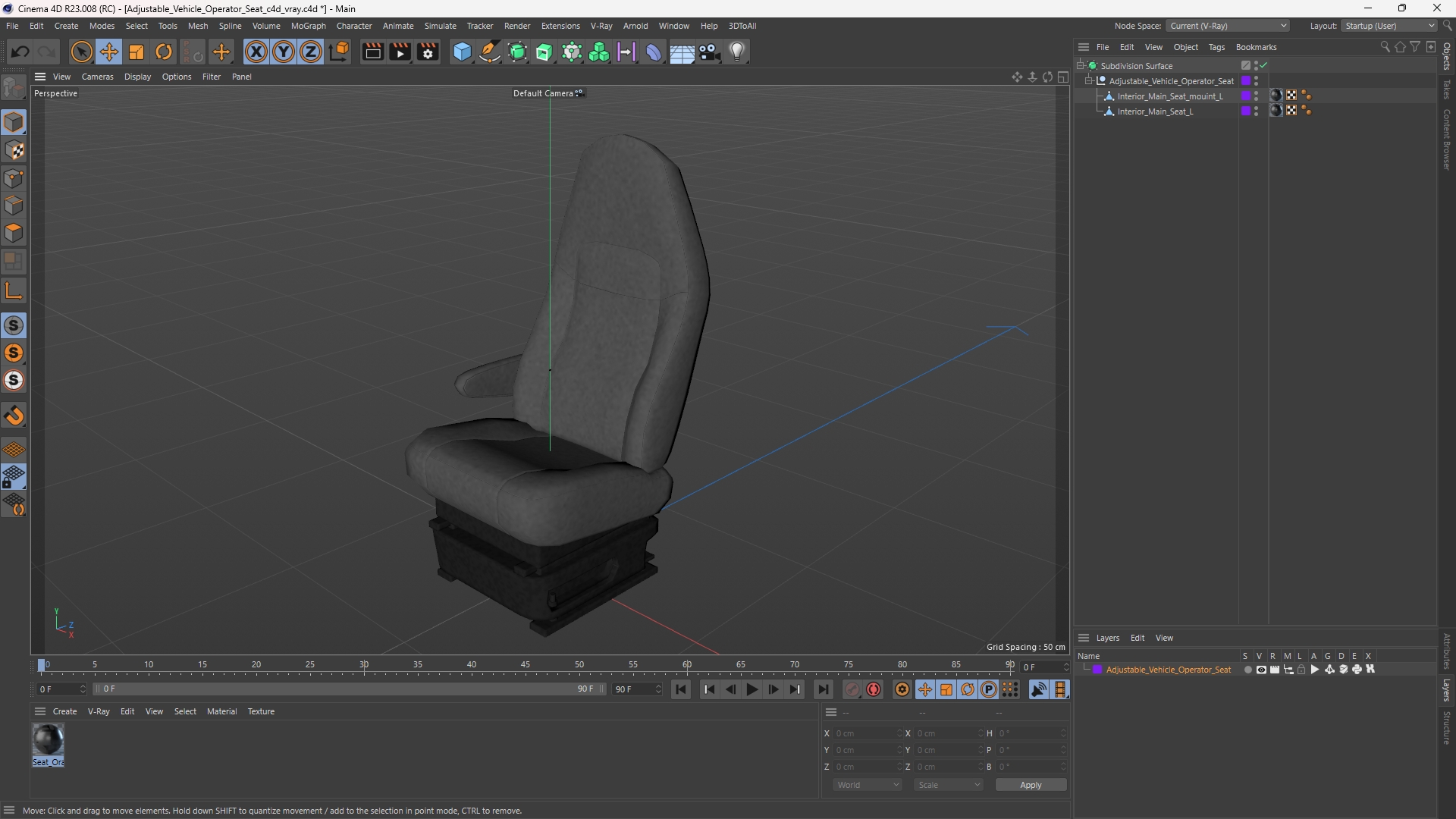
Task: Select the Move tool
Action: point(109,52)
